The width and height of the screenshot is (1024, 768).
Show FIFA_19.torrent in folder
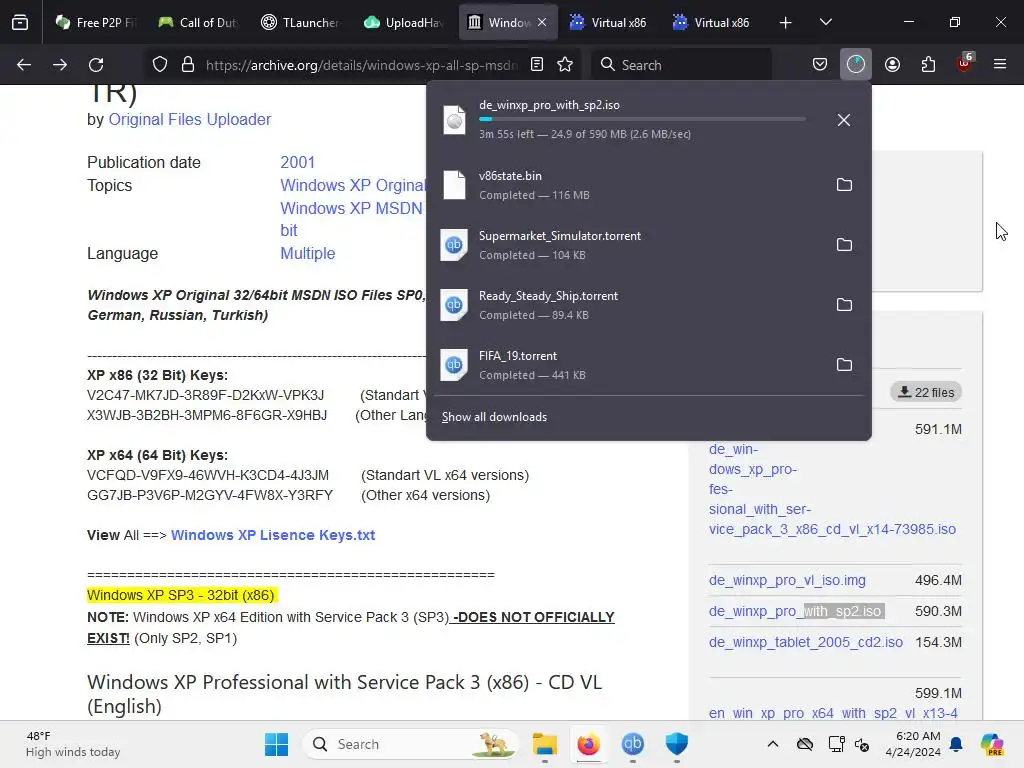click(844, 365)
